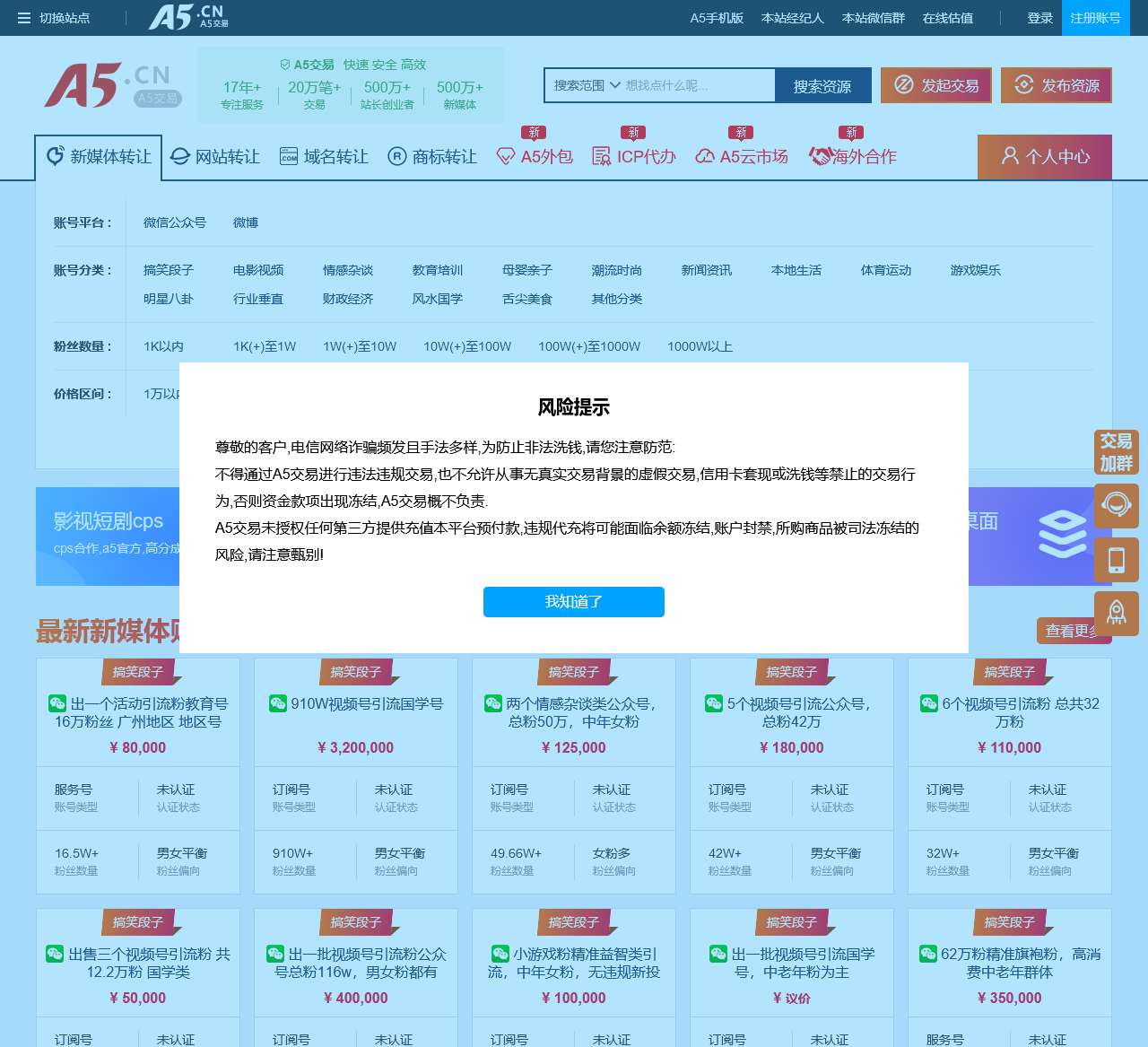
Task: Open the 商标转让 tab
Action: click(432, 157)
